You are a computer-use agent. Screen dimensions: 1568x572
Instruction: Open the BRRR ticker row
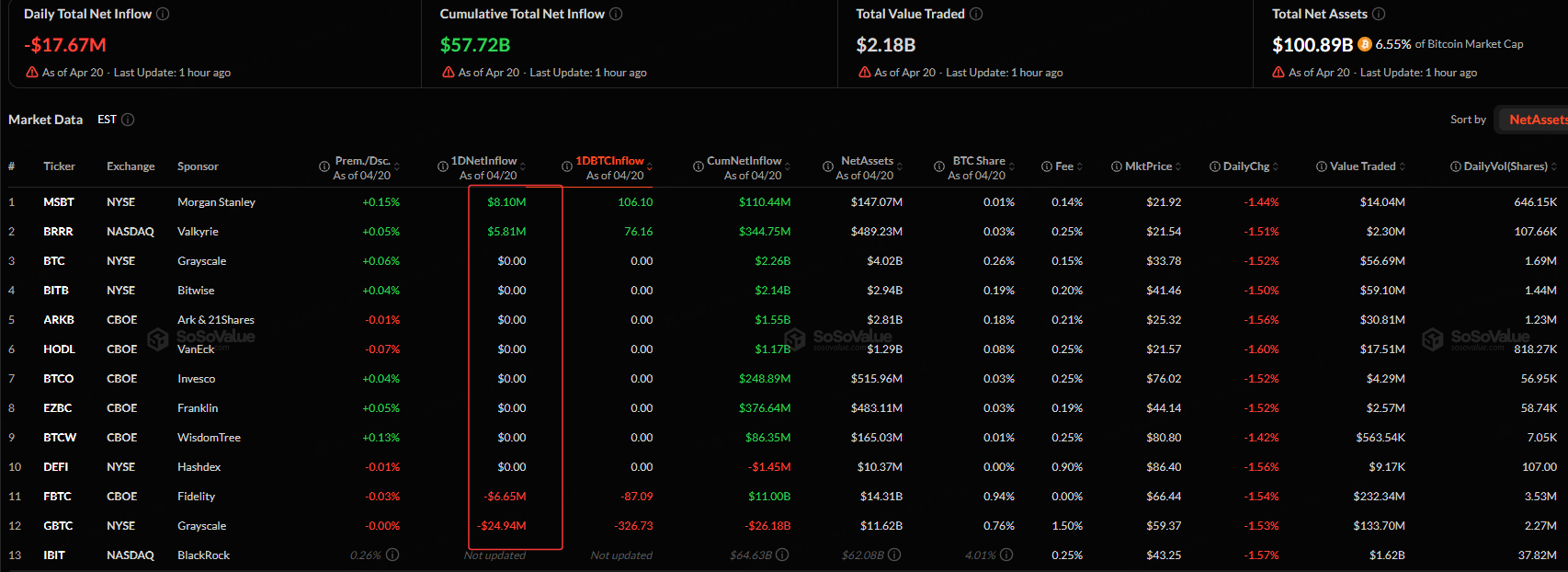(x=58, y=231)
